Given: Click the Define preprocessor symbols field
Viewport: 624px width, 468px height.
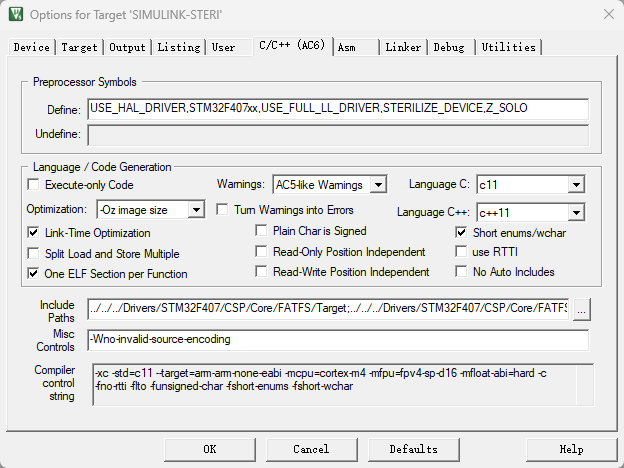Looking at the screenshot, I should [338, 109].
